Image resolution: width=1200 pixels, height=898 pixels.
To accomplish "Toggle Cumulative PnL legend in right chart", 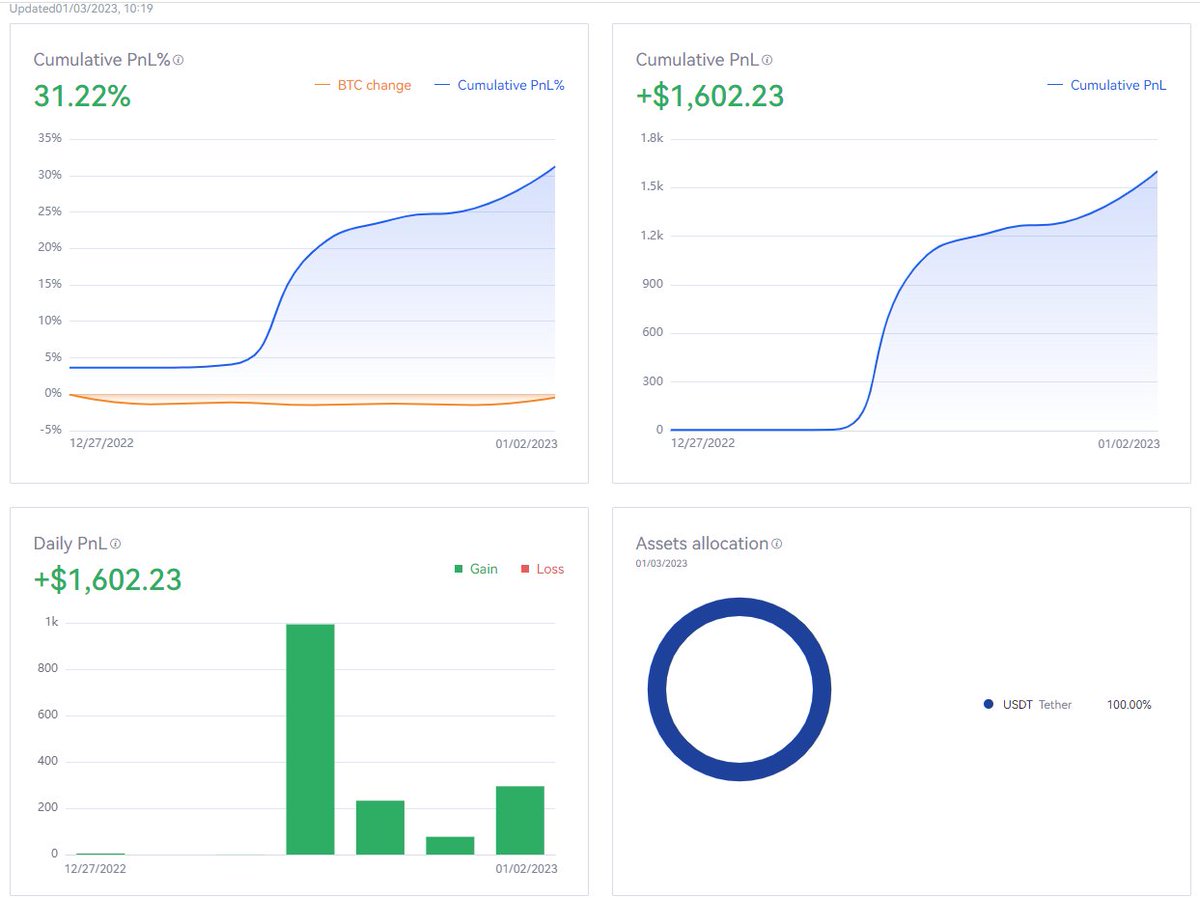I will [1107, 85].
